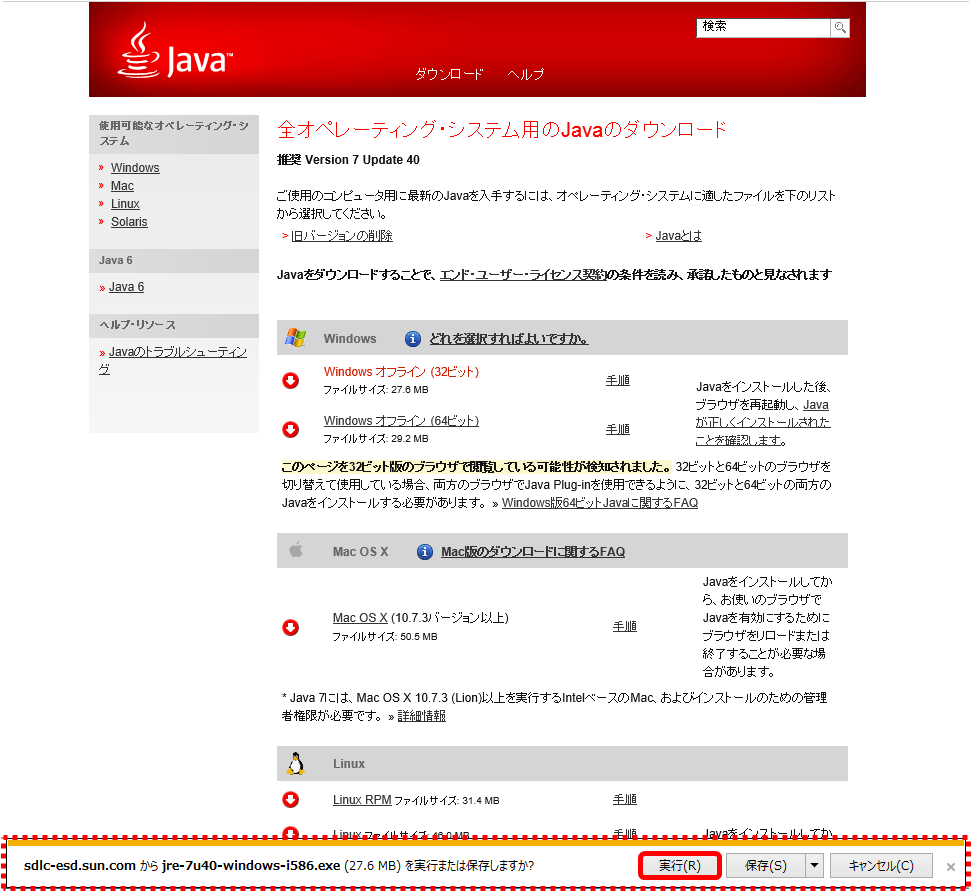Click the 実行(R) button
The width and height of the screenshot is (972, 892).
click(x=679, y=865)
